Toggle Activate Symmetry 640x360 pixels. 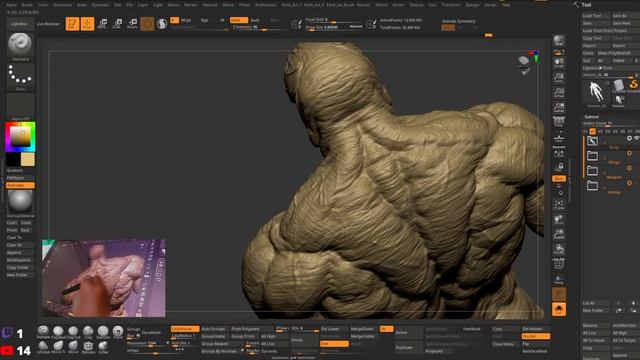click(459, 21)
